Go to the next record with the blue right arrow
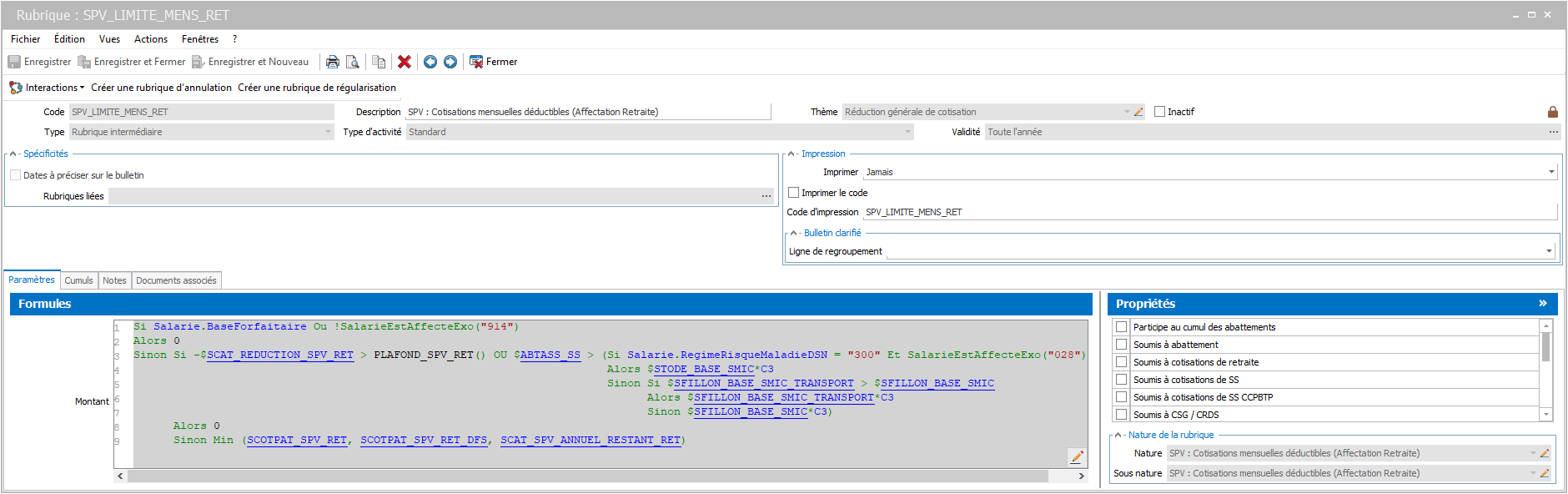Screen dimensions: 1568x494 pyautogui.click(x=450, y=62)
